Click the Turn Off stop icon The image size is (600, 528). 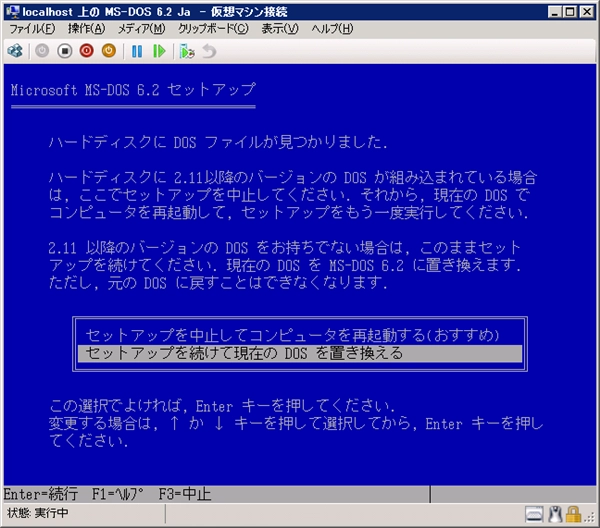tap(65, 51)
